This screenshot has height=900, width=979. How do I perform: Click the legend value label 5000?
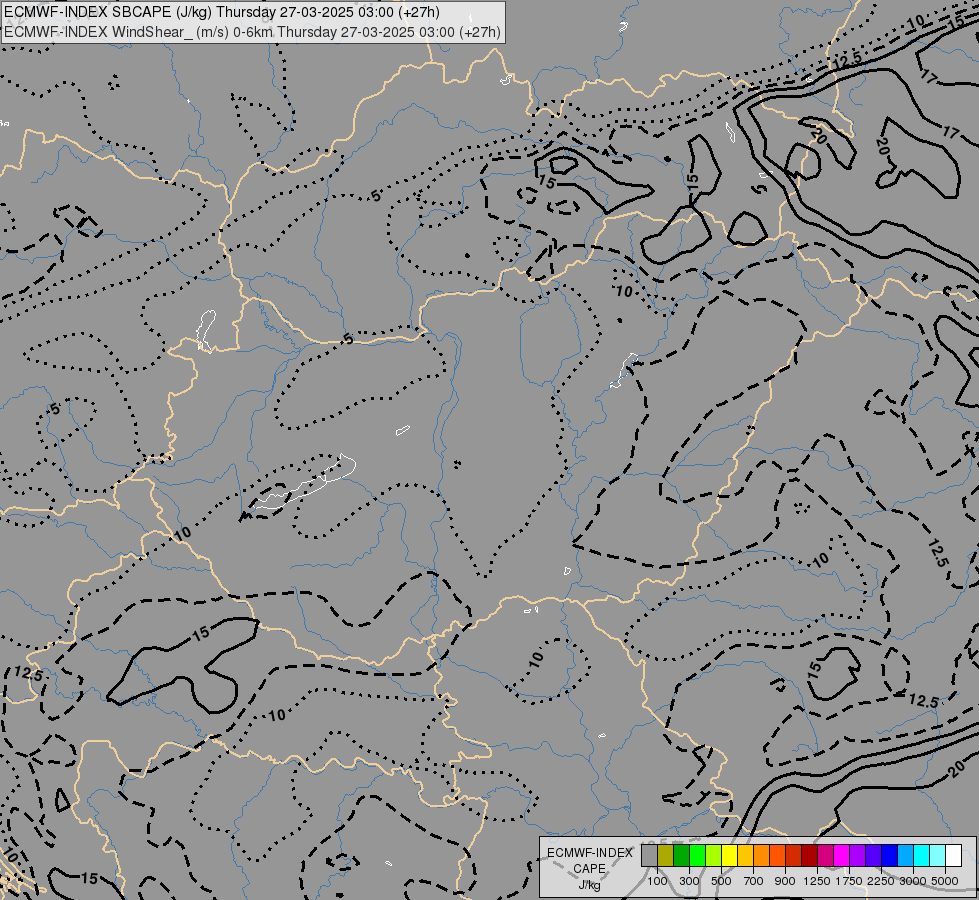pos(945,881)
